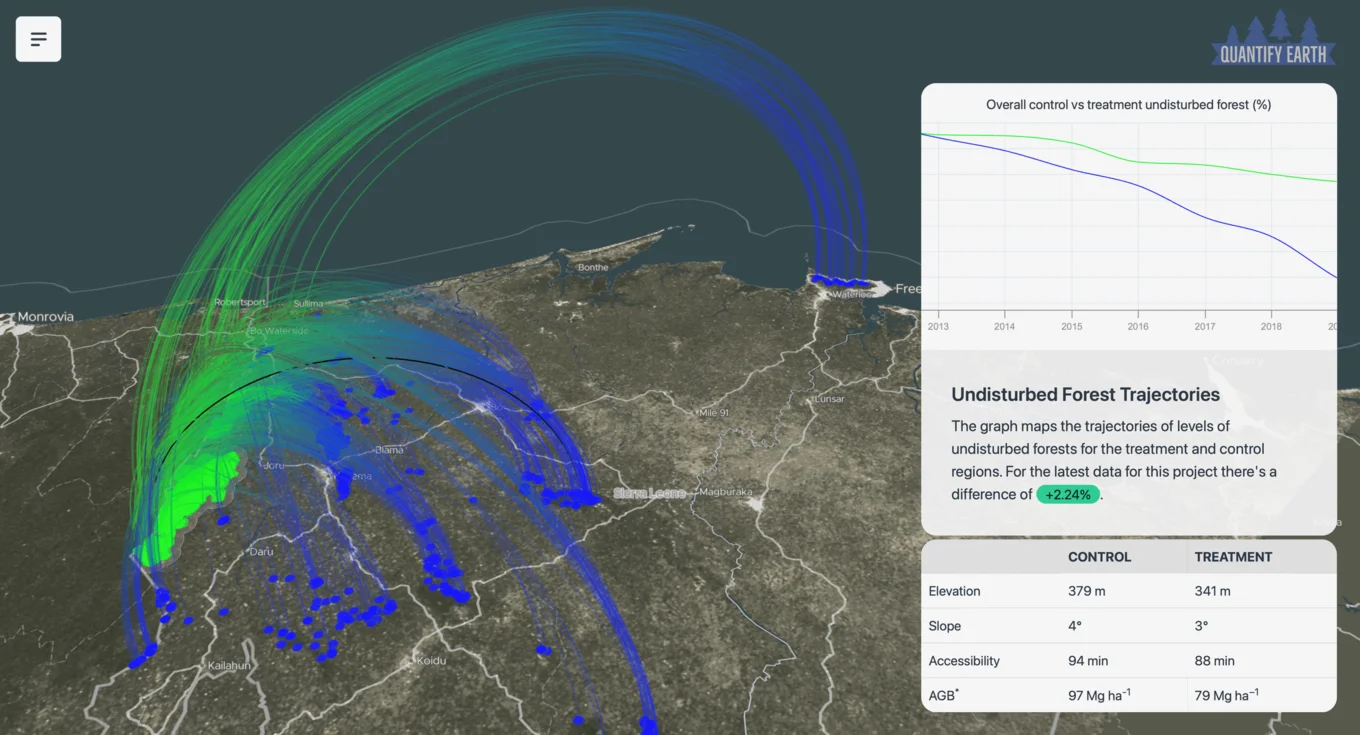The width and height of the screenshot is (1360, 735).
Task: Click the chart title about undisturbed forest percentage
Action: click(1129, 104)
